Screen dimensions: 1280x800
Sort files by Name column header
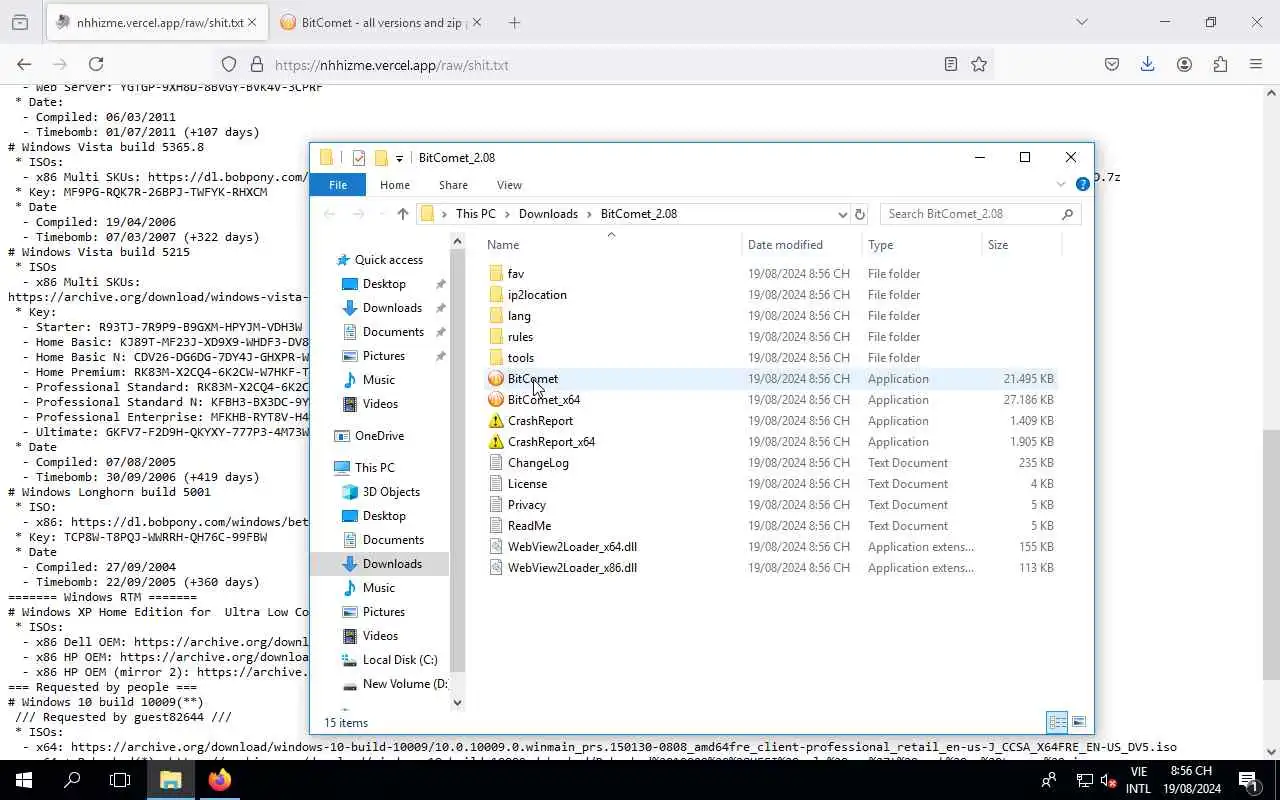coord(612,245)
